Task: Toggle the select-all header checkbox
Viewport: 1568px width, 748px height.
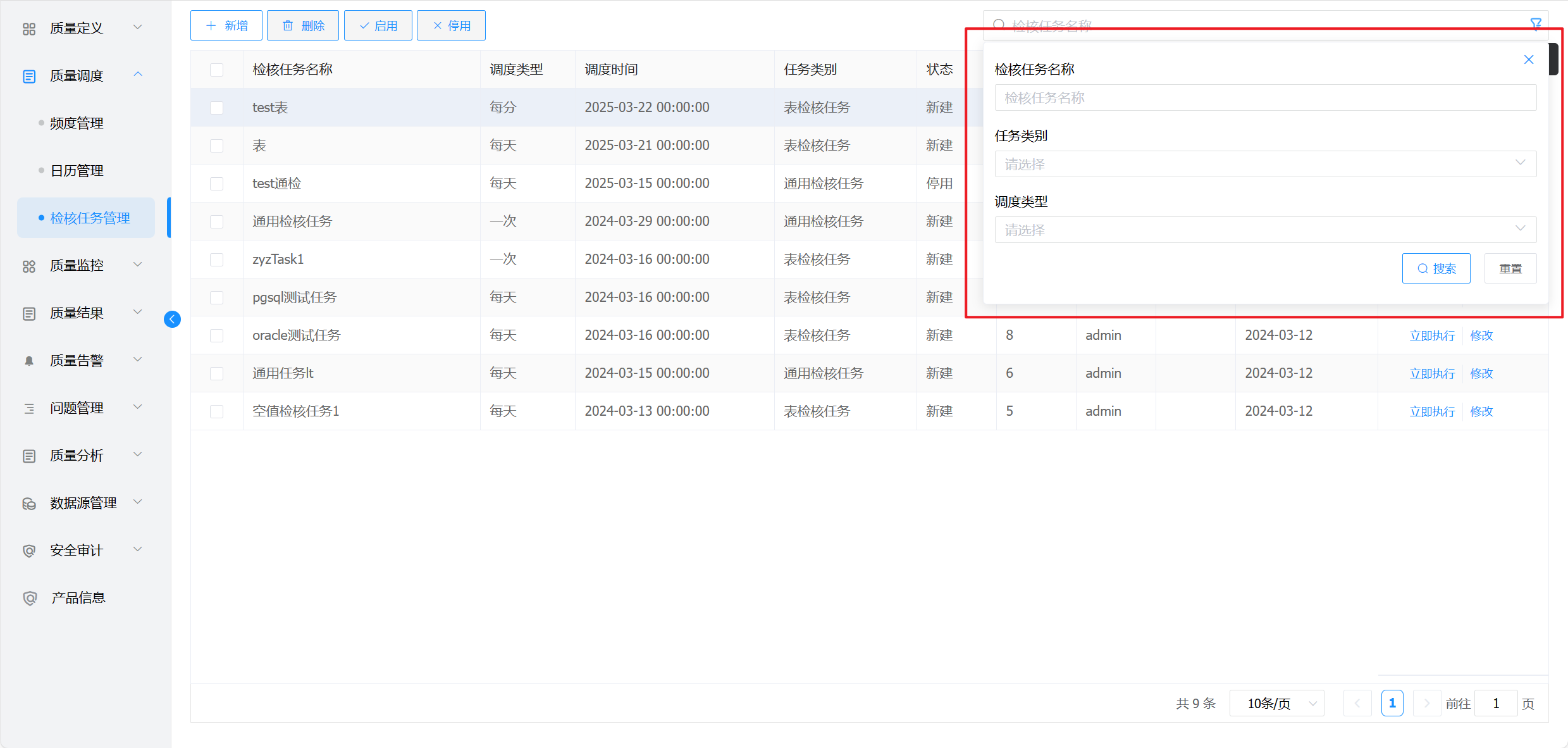Action: click(217, 70)
